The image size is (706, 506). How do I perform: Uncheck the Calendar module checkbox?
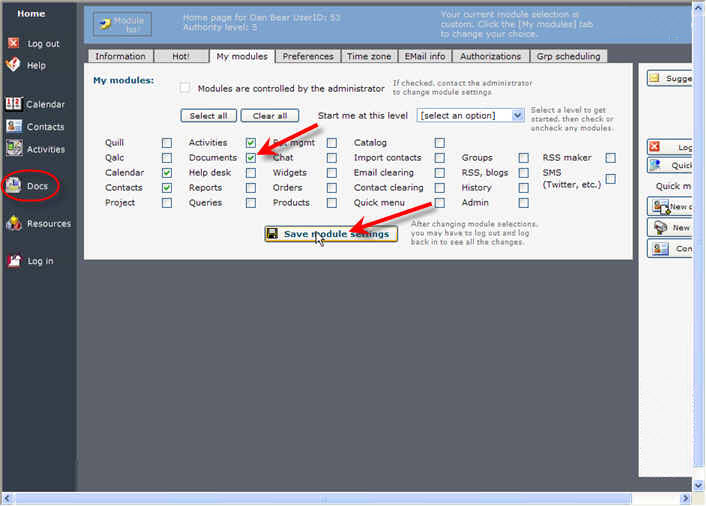167,173
